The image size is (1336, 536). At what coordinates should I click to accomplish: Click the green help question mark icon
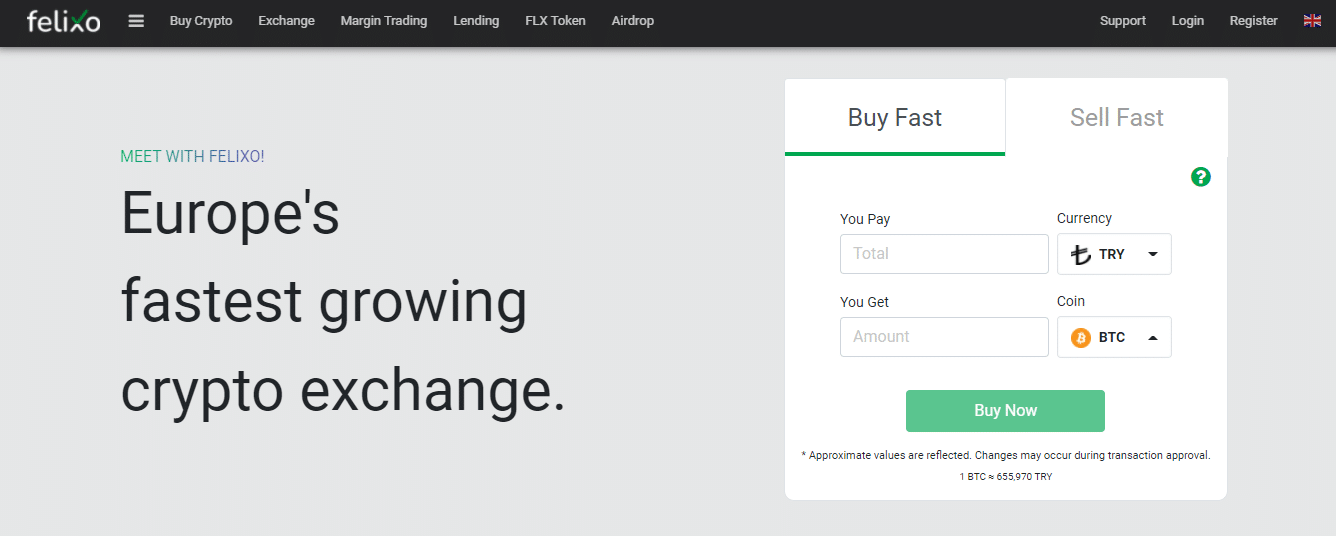click(x=1201, y=177)
